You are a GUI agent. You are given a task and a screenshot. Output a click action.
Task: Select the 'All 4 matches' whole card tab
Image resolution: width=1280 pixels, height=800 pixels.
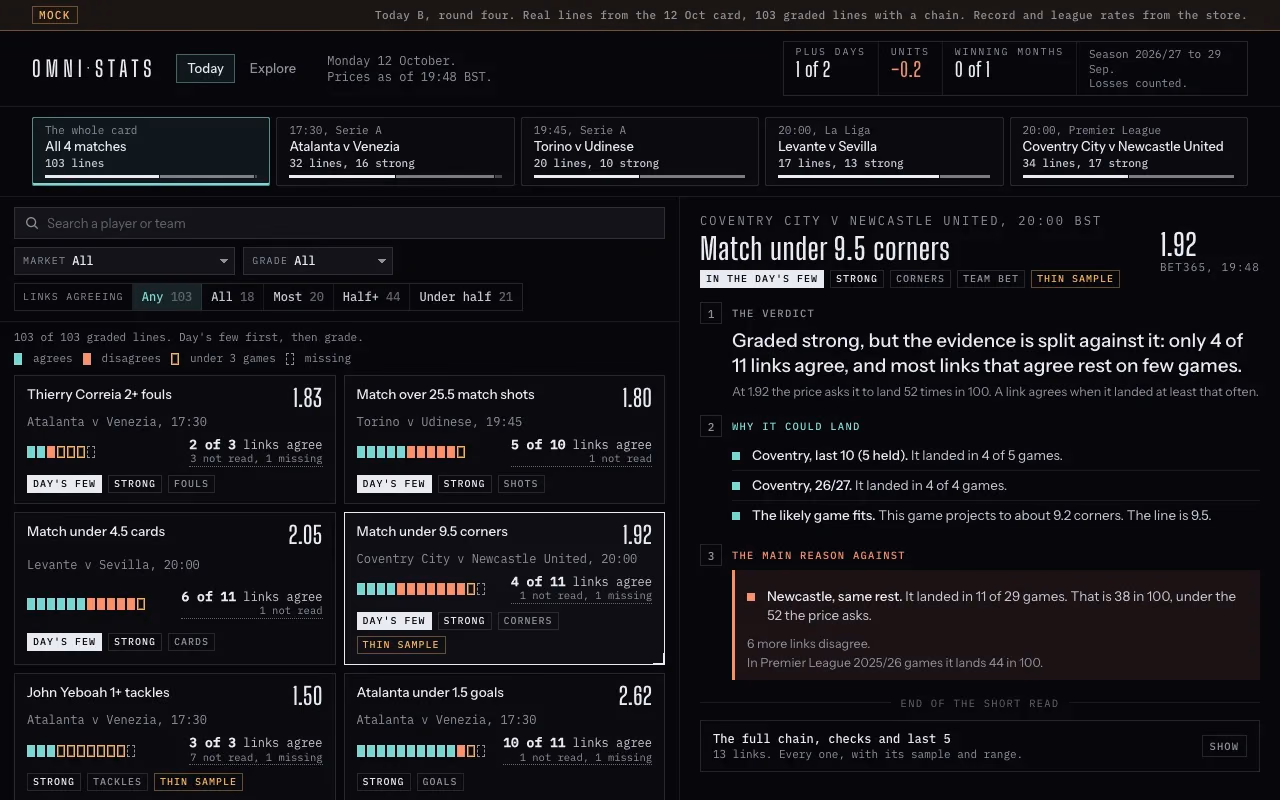[151, 151]
